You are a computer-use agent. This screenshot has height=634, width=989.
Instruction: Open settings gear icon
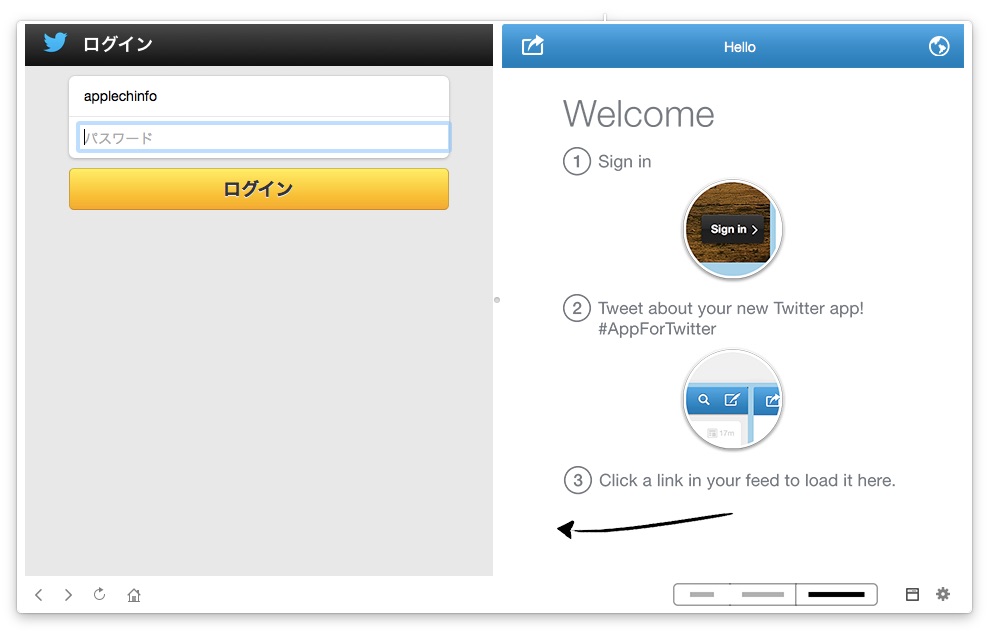pyautogui.click(x=943, y=594)
